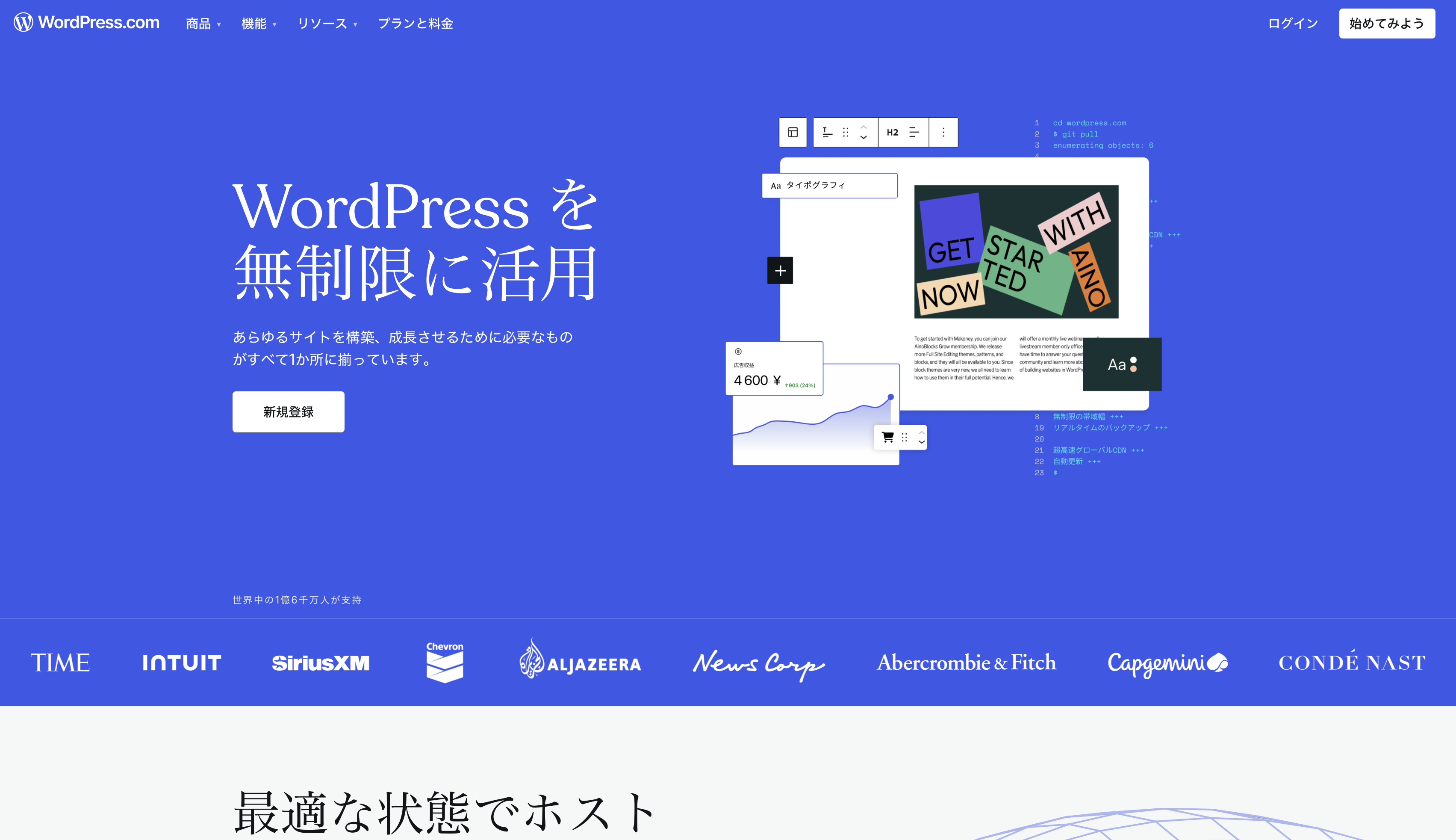This screenshot has height=840, width=1456.
Task: Open the block inserter plus icon
Action: pyautogui.click(x=780, y=271)
